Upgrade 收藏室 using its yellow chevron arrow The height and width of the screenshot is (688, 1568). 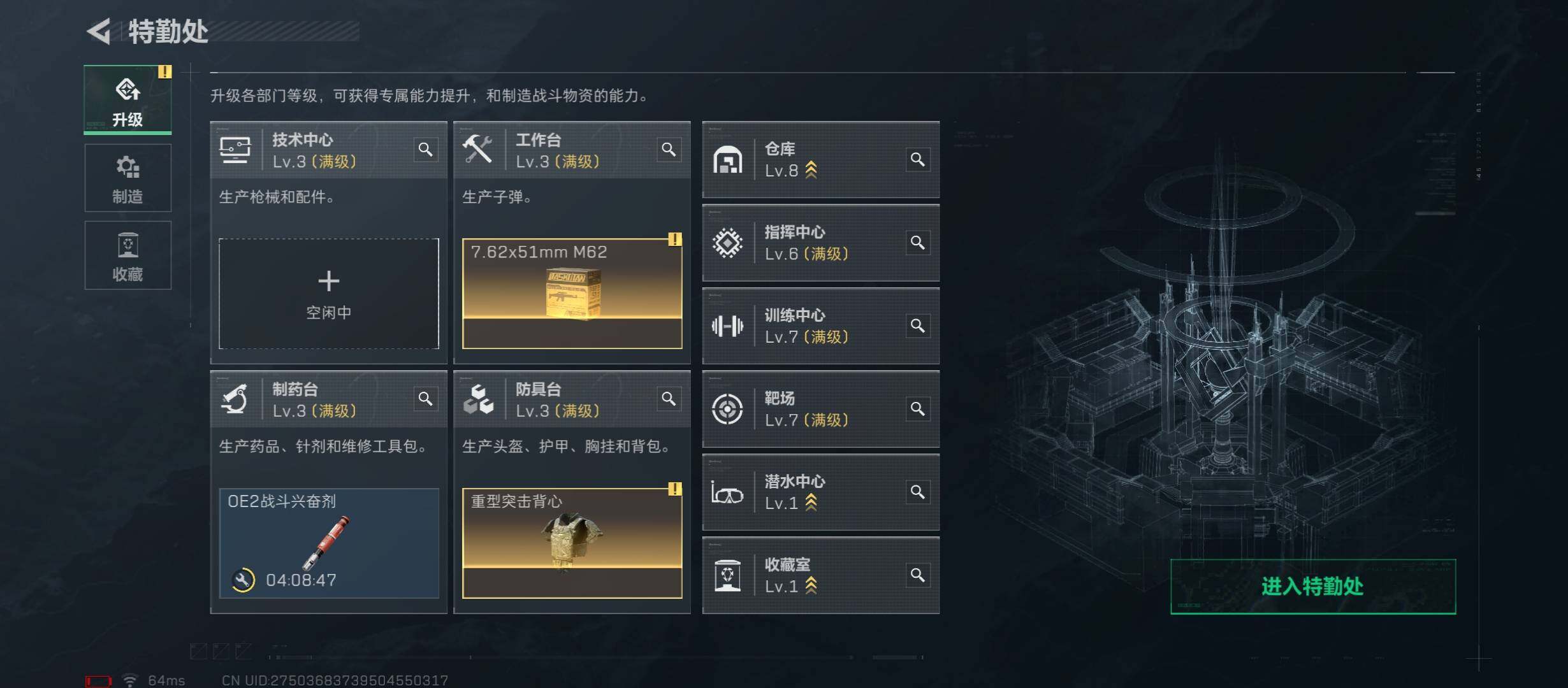tap(811, 585)
